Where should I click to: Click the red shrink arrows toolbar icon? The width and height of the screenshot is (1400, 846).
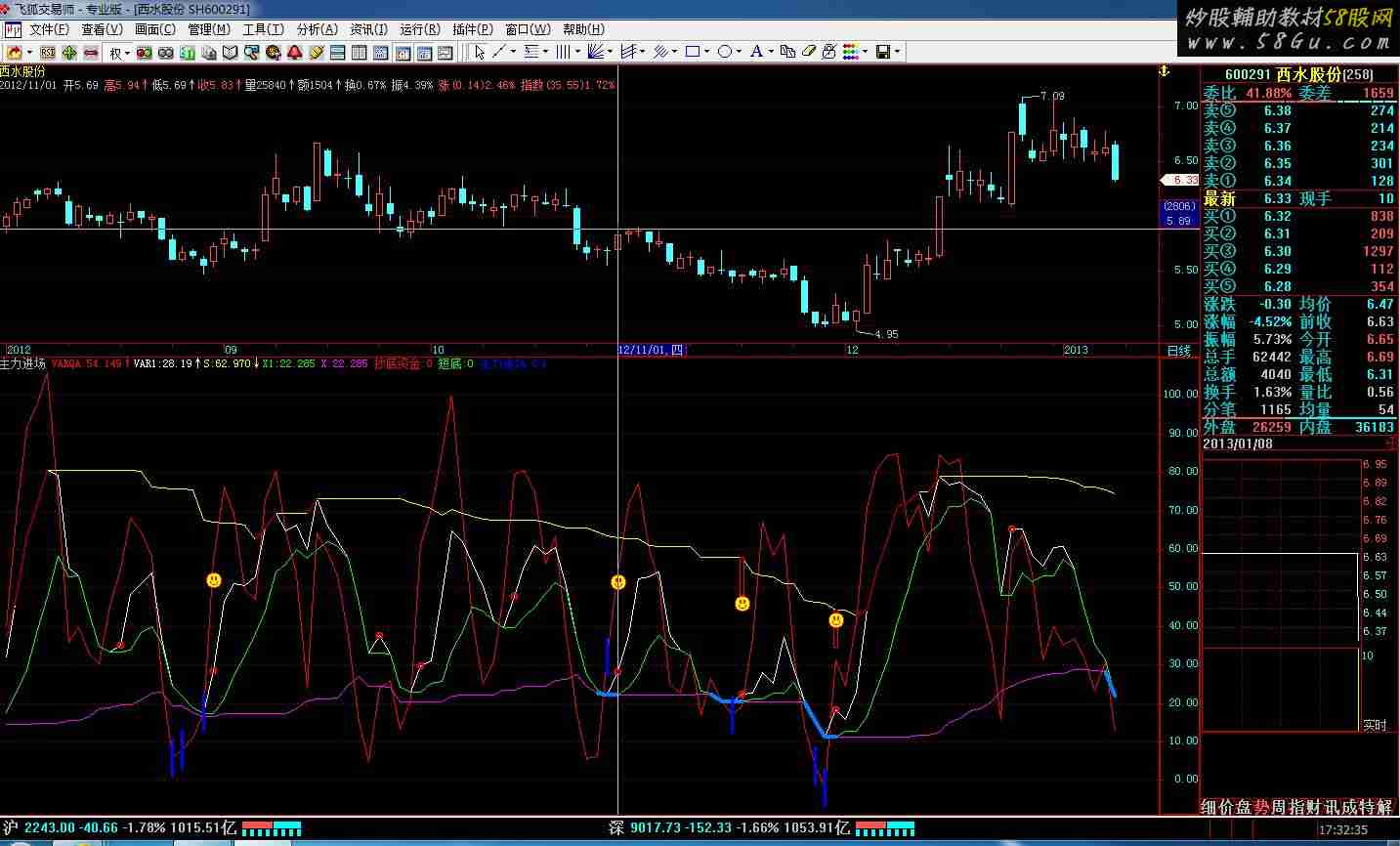[91, 53]
